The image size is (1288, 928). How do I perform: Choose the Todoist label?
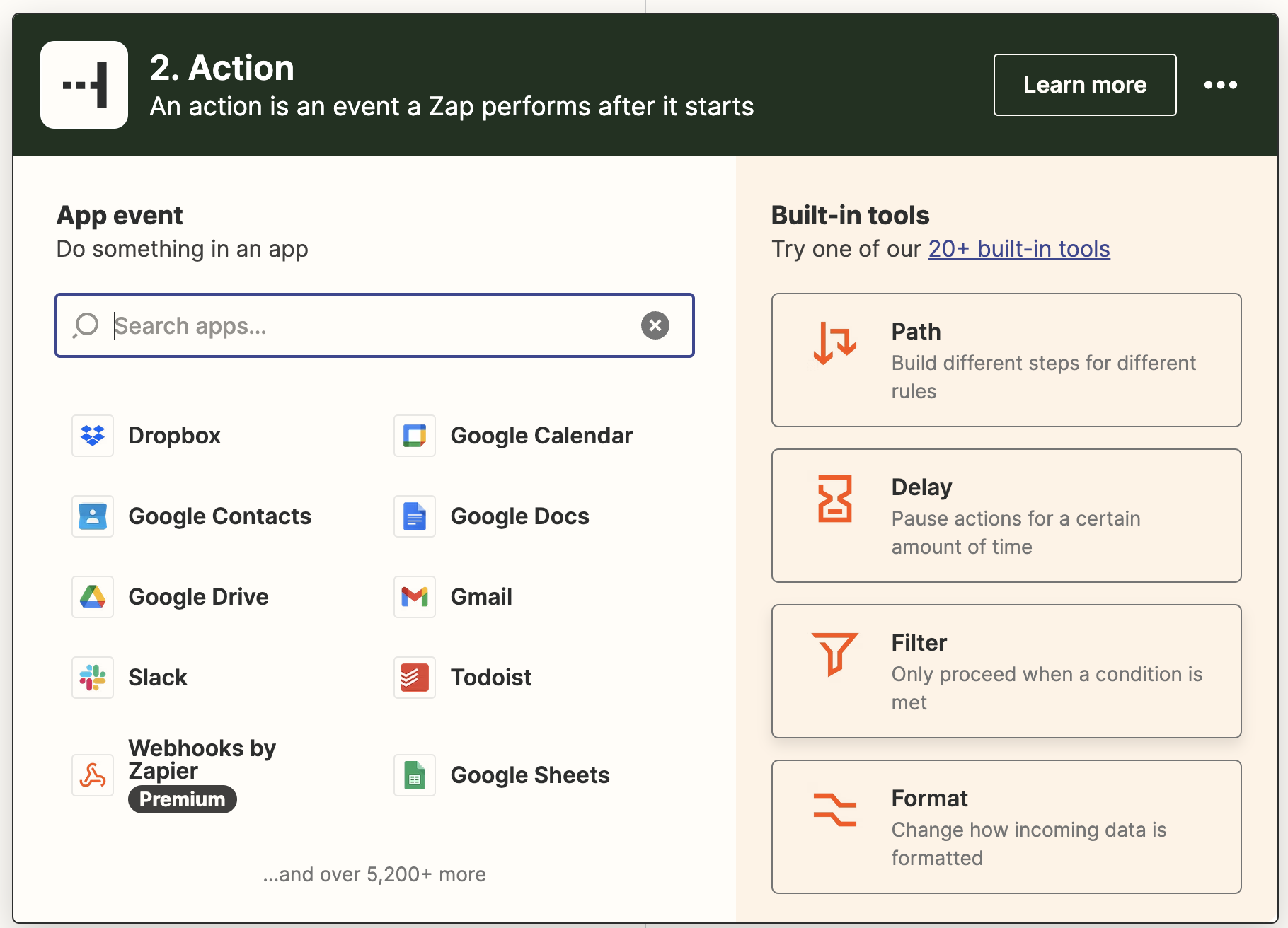click(x=491, y=678)
